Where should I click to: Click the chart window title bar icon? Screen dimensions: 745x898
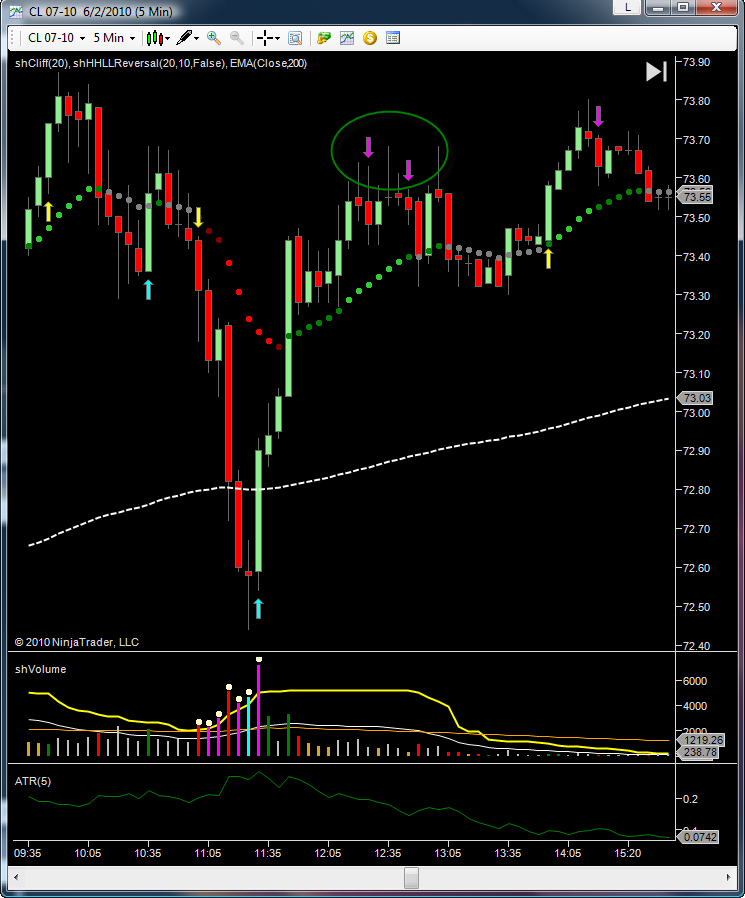coord(16,11)
